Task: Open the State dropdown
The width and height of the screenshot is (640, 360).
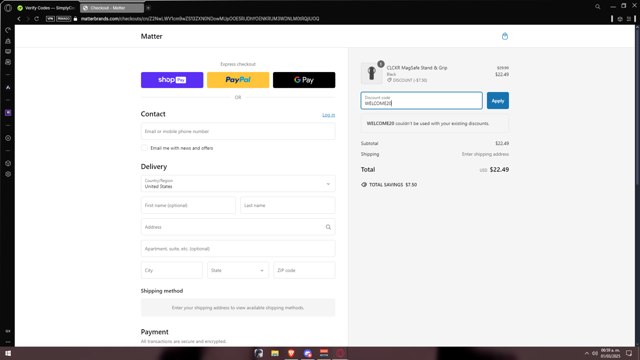Action: pos(238,270)
